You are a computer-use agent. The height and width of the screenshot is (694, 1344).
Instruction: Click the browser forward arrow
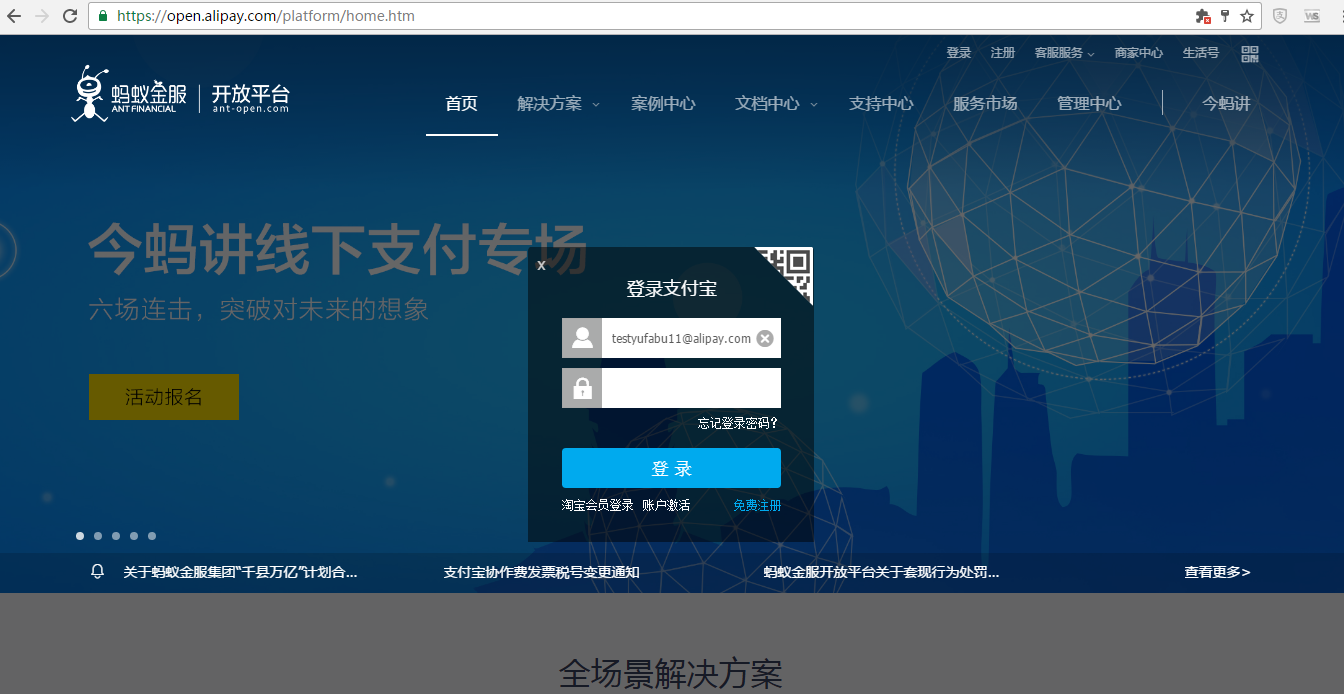point(42,16)
